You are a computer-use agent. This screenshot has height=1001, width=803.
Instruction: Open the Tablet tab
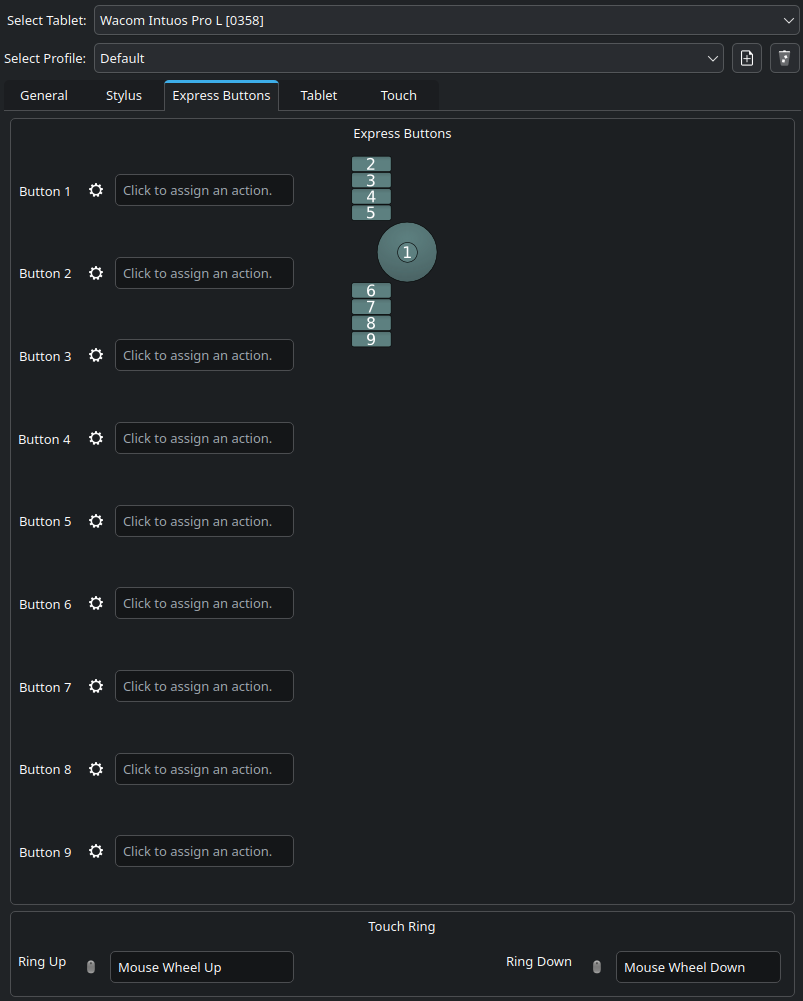(319, 95)
